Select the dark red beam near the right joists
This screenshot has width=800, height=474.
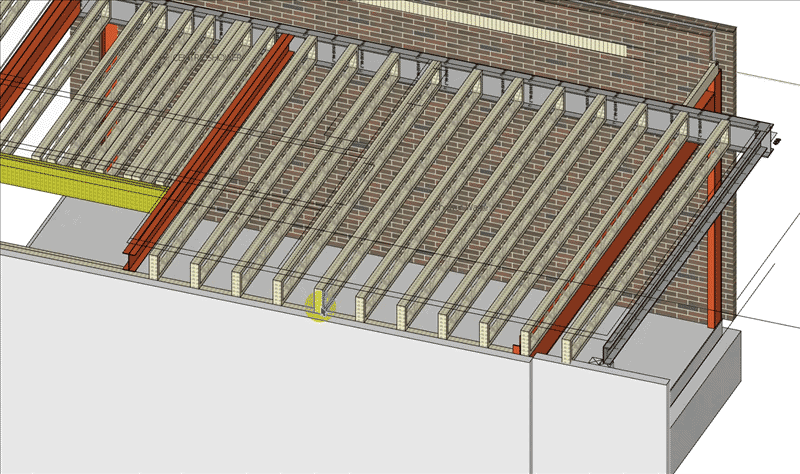pos(617,250)
